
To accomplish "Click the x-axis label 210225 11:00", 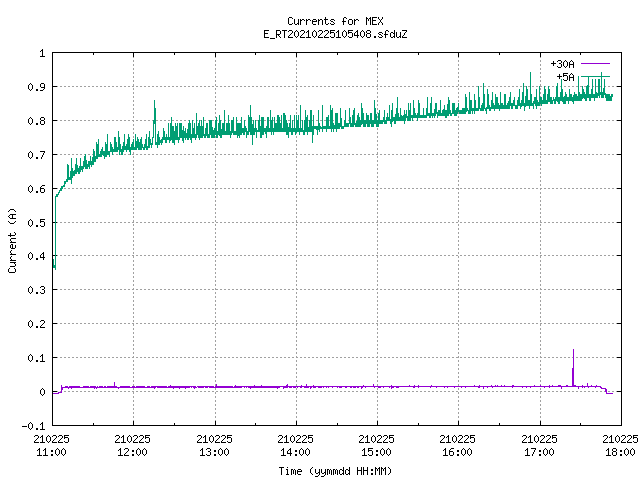I will click(x=51, y=445).
